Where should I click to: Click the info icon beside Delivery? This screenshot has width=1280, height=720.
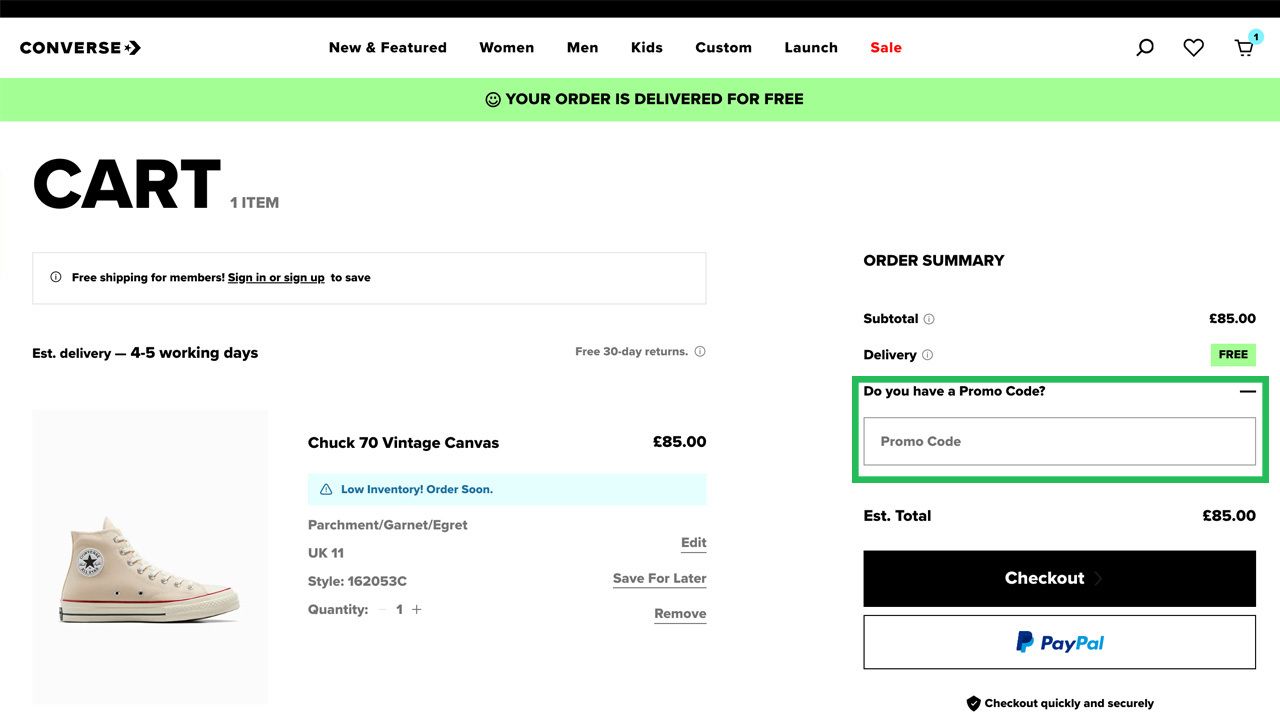[x=927, y=355]
